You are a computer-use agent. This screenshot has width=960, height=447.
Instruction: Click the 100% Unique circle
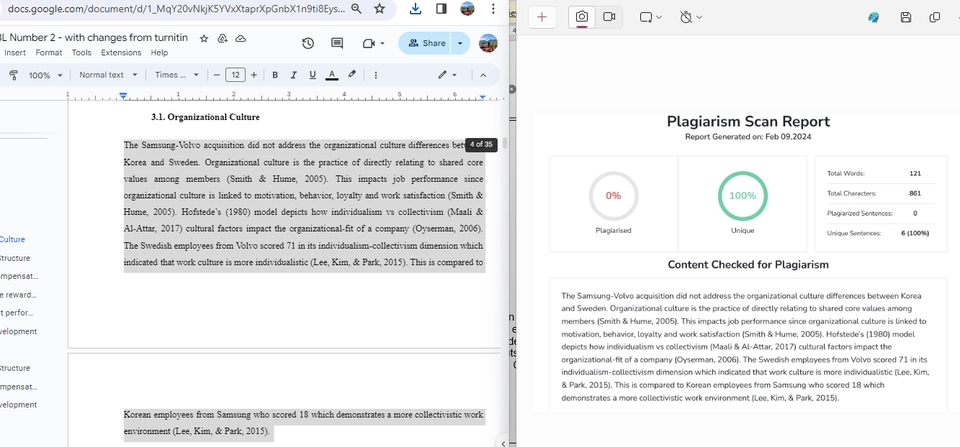coord(742,196)
